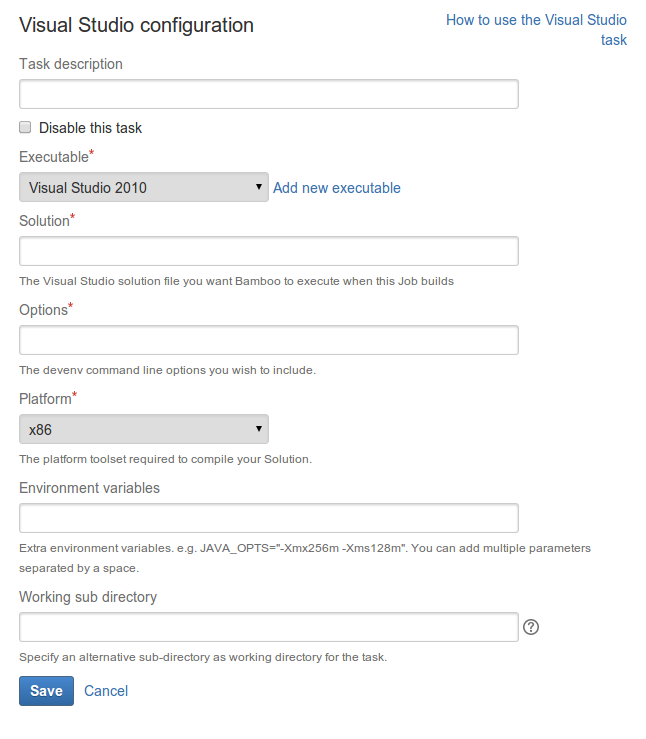Click the Executable dropdown arrow
646x739 pixels.
click(x=259, y=187)
